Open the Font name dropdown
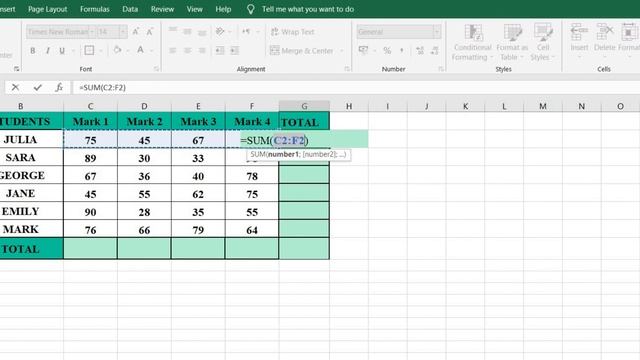Viewport: 640px width, 360px height. click(x=92, y=32)
